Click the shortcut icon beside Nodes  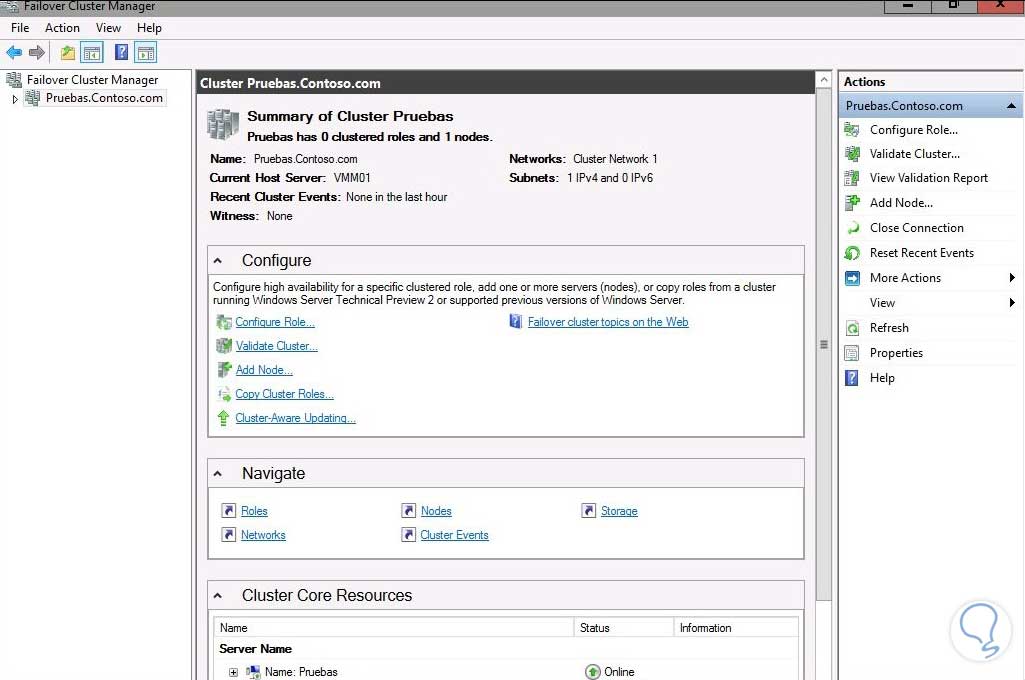pyautogui.click(x=409, y=511)
